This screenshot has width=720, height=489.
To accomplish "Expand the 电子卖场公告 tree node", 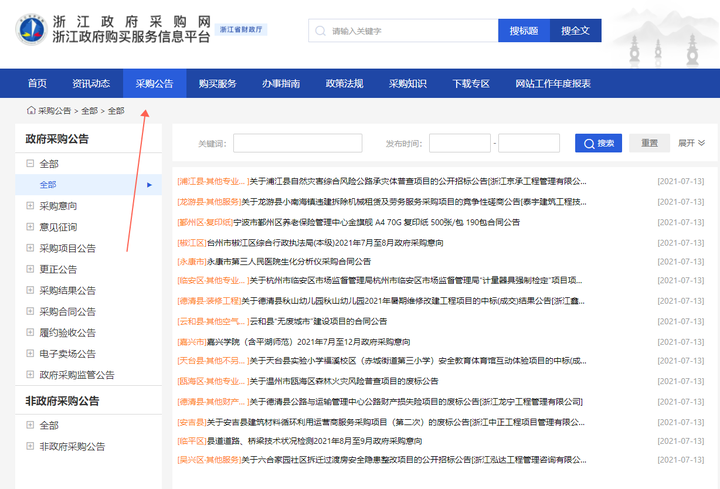I will [x=30, y=354].
